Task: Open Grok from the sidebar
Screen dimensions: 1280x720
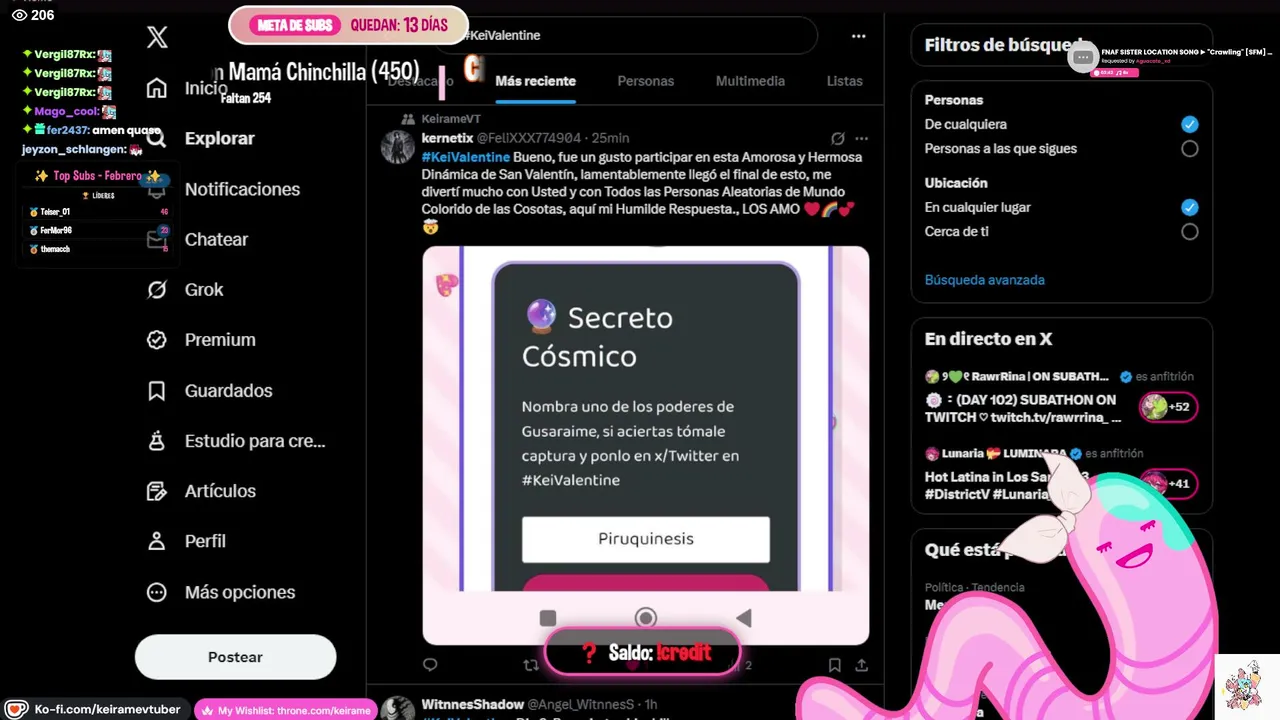Action: tap(204, 289)
